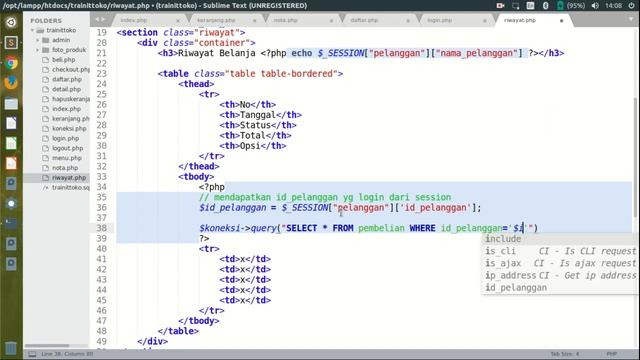Switch to the daftar.php tab
The height and width of the screenshot is (360, 640).
(364, 20)
